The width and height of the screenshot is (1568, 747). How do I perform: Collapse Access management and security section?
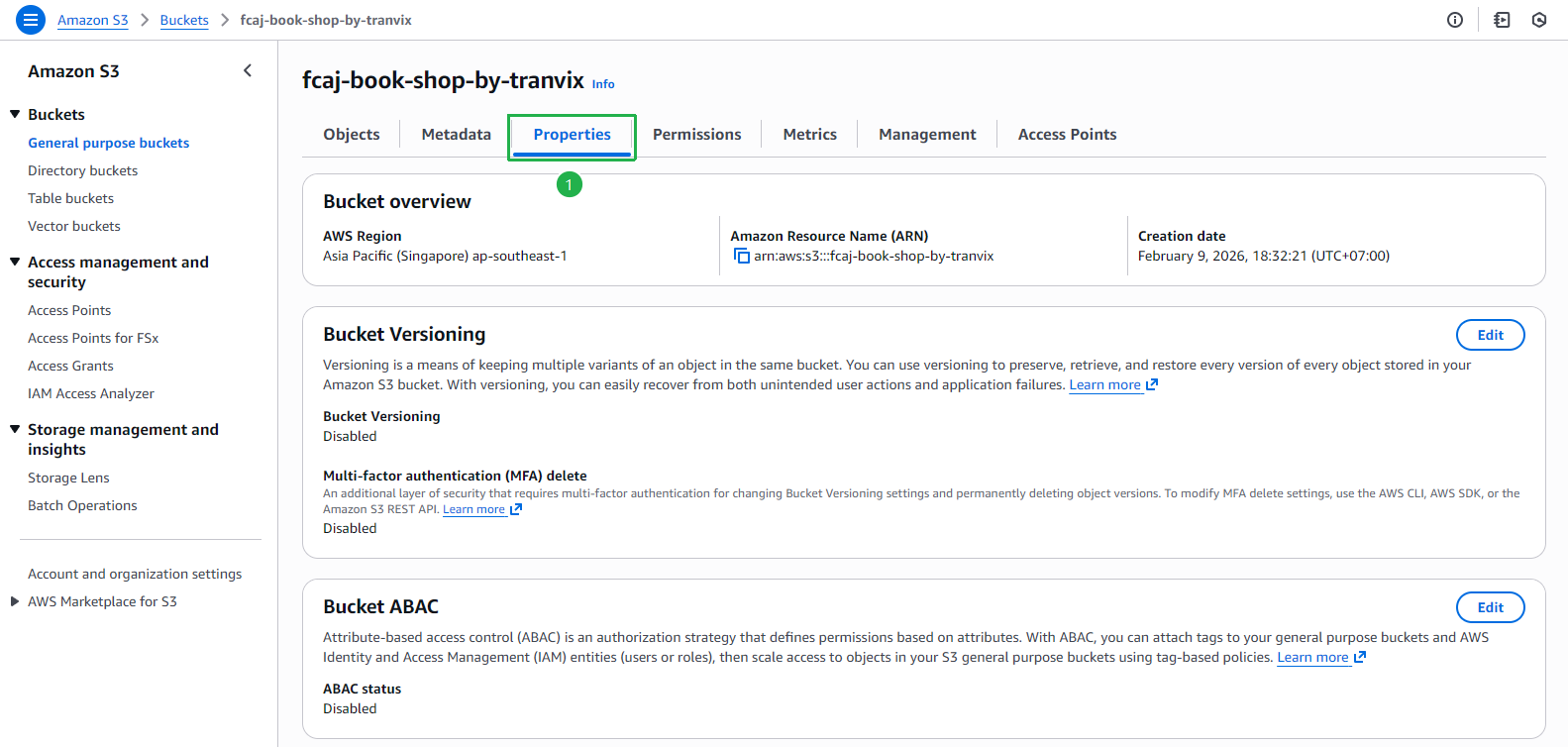pyautogui.click(x=15, y=262)
